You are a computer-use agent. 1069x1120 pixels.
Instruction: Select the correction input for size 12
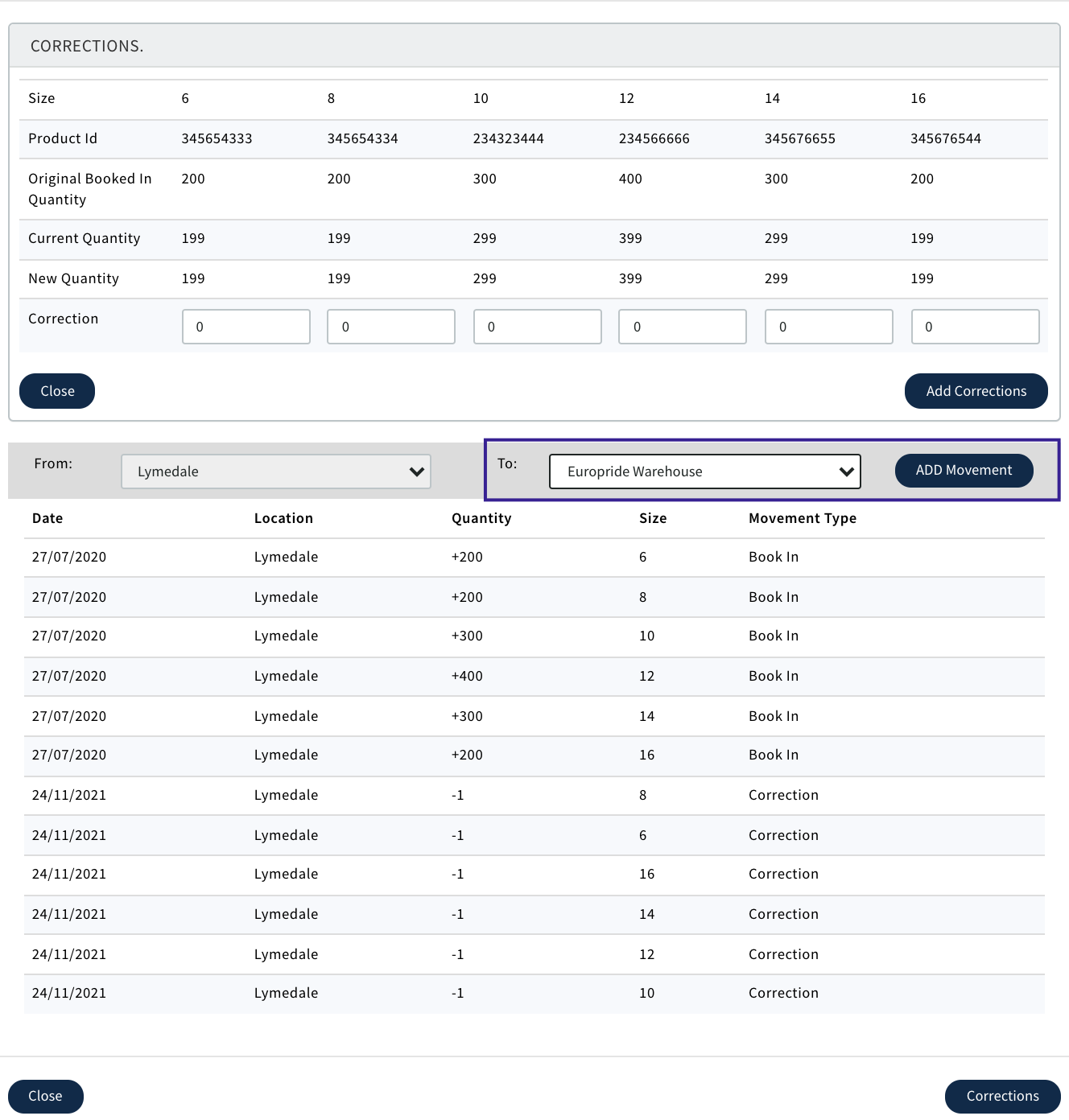coord(683,327)
